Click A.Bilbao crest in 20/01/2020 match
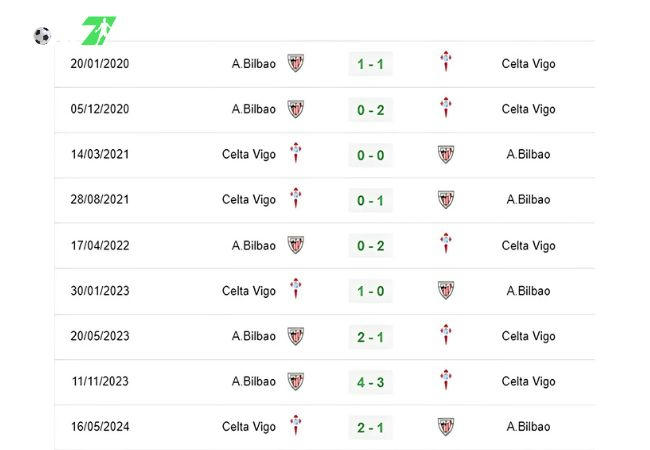Image resolution: width=650 pixels, height=450 pixels. (x=296, y=63)
